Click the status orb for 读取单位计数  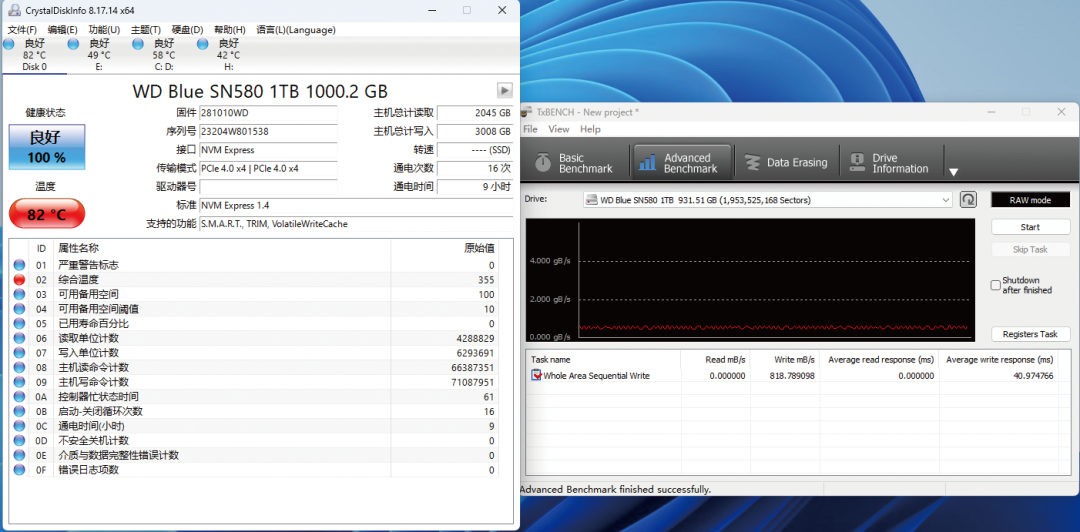click(19, 338)
